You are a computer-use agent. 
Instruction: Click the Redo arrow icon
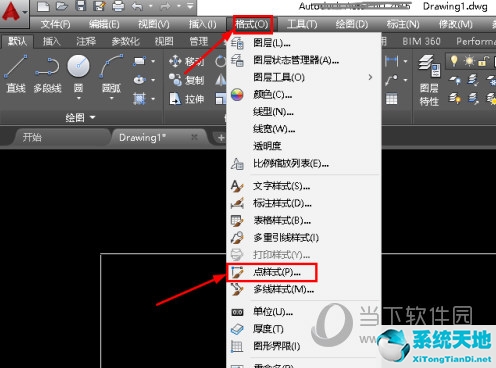click(166, 6)
